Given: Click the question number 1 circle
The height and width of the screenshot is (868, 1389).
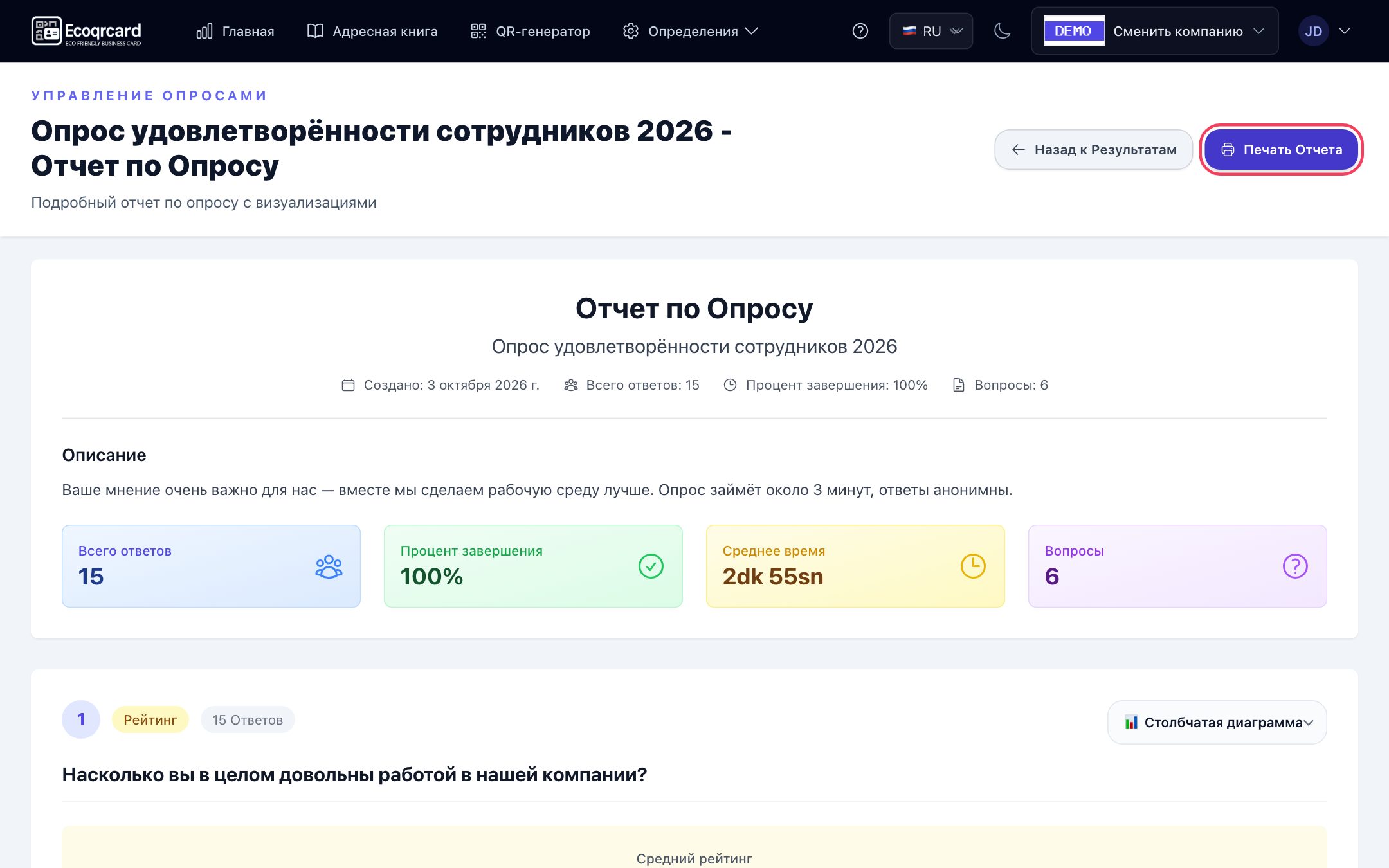Looking at the screenshot, I should pyautogui.click(x=81, y=719).
